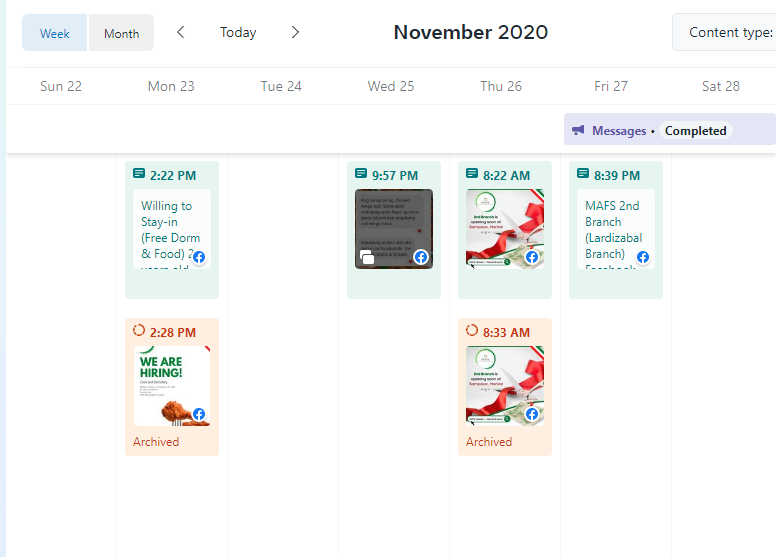Select the Thu 26 column header
The image size is (776, 557).
point(501,86)
